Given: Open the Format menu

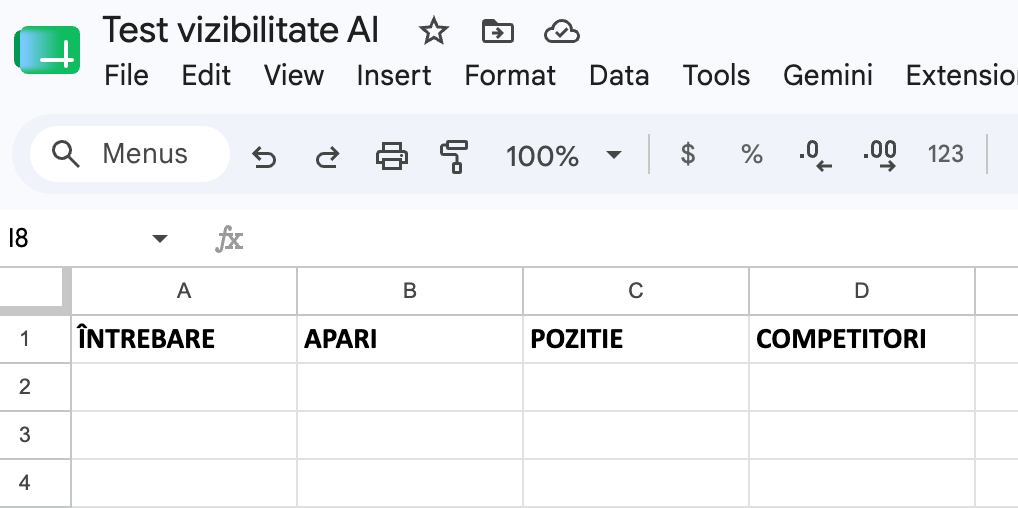Looking at the screenshot, I should point(510,76).
